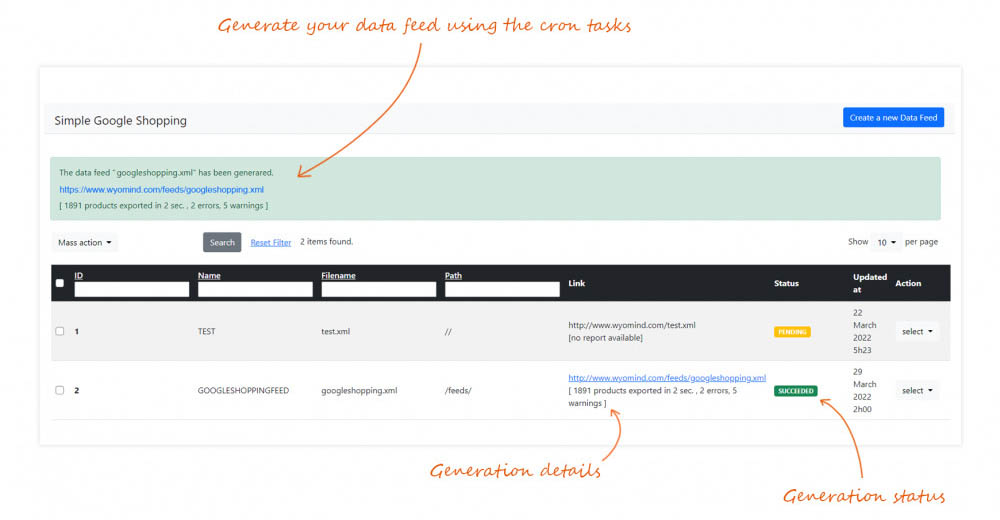Click the Search button
Screen dimensions: 1000x520
click(x=222, y=242)
